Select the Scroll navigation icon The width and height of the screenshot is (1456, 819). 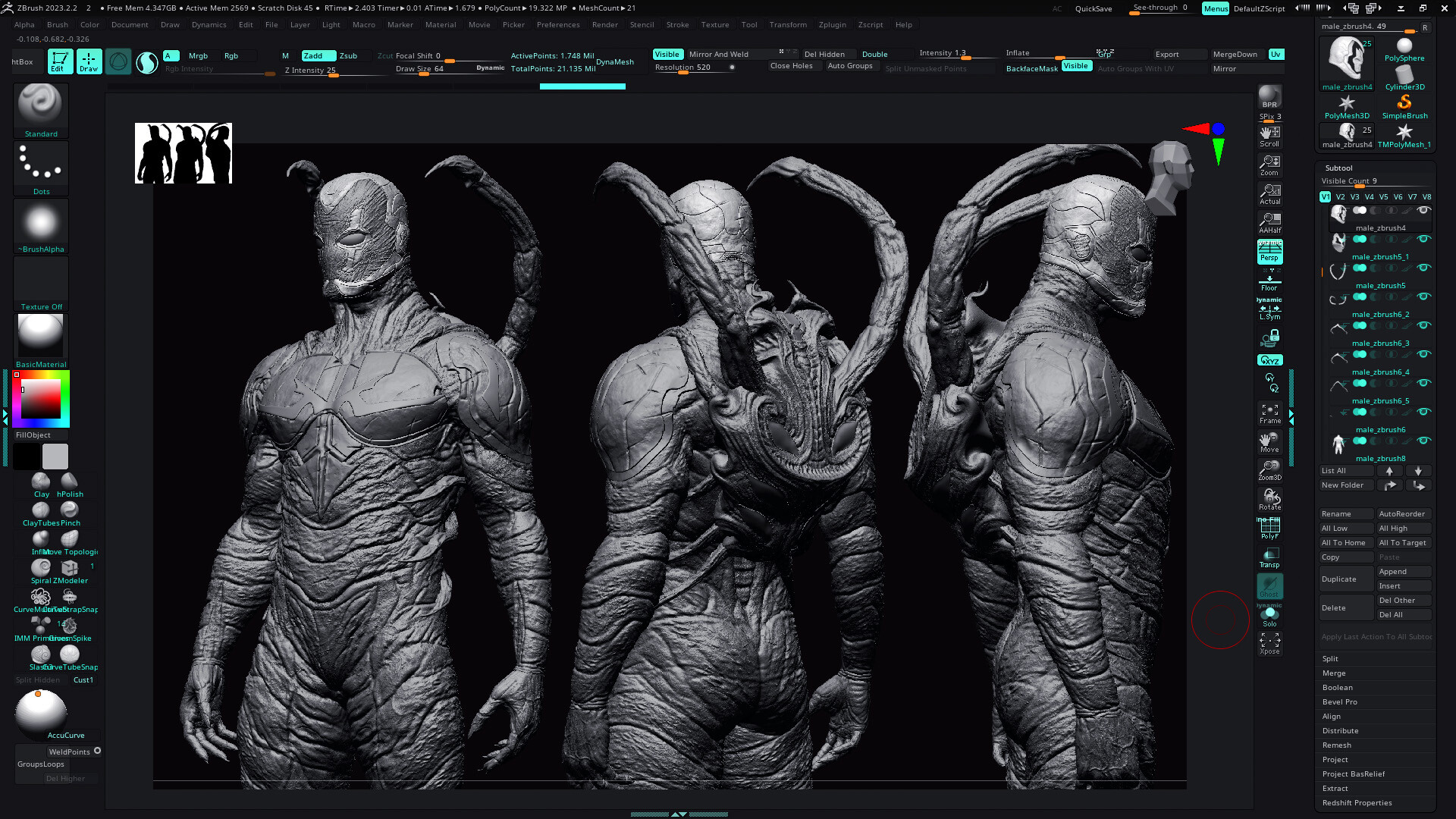(1269, 136)
